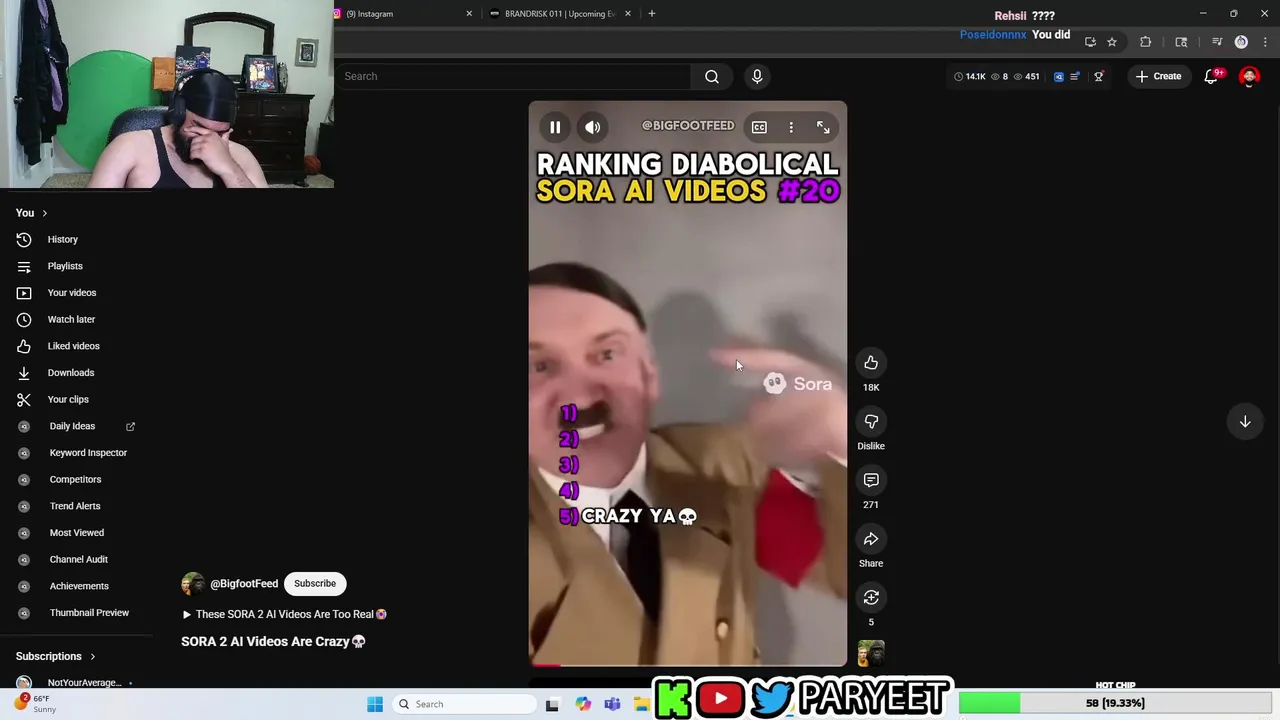Open the vidIQ list icon in header

1075,76
